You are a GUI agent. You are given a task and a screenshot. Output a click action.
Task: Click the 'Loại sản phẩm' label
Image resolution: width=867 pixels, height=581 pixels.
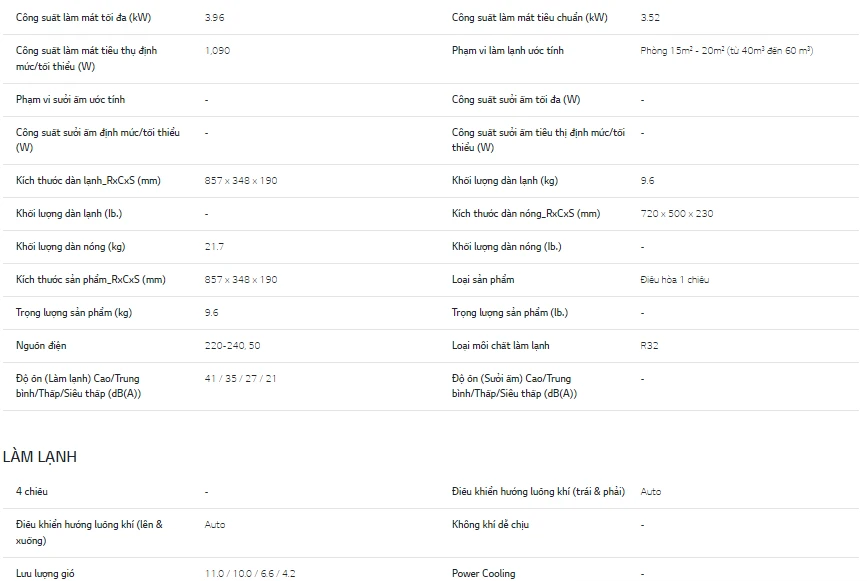click(x=483, y=280)
